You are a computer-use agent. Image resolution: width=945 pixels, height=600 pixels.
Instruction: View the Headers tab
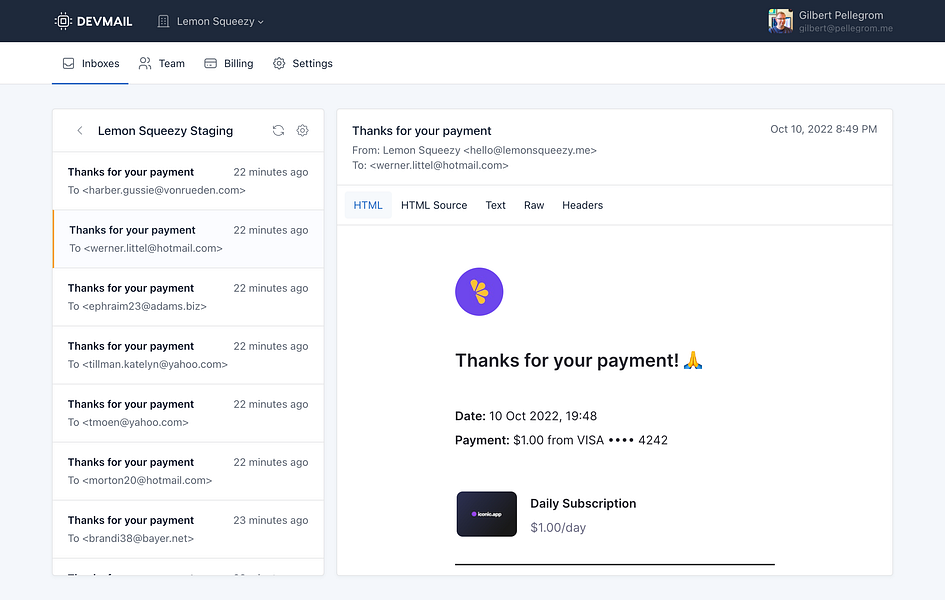[582, 205]
